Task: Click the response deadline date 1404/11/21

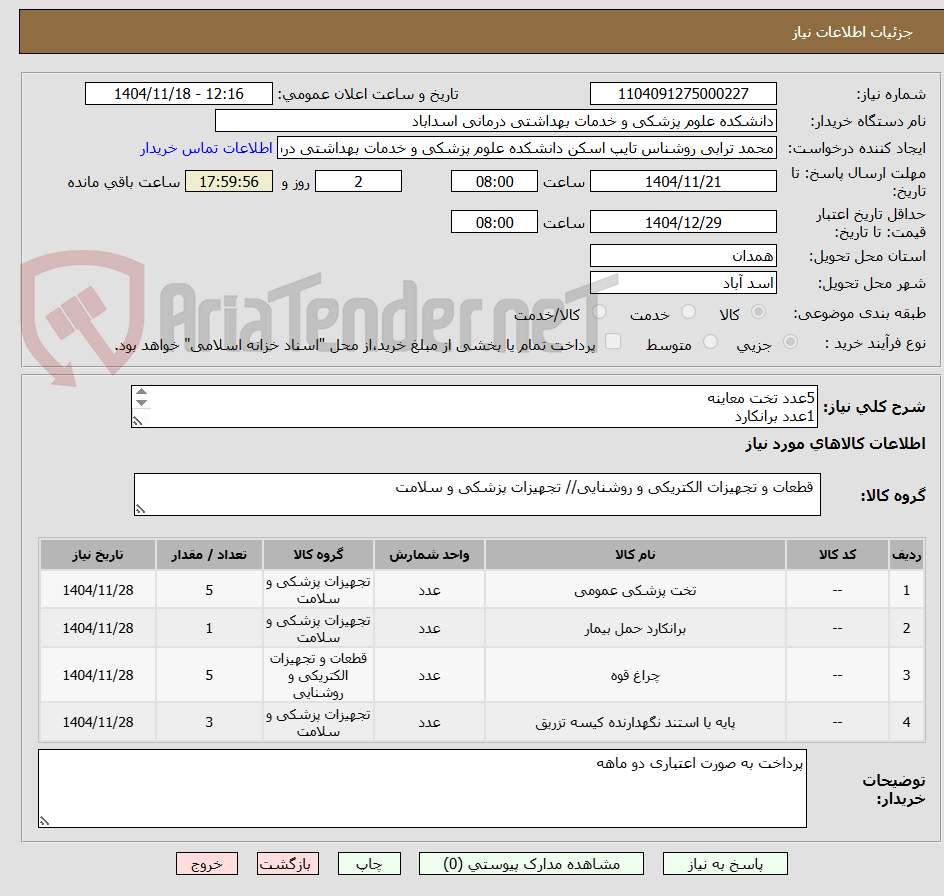Action: (683, 181)
